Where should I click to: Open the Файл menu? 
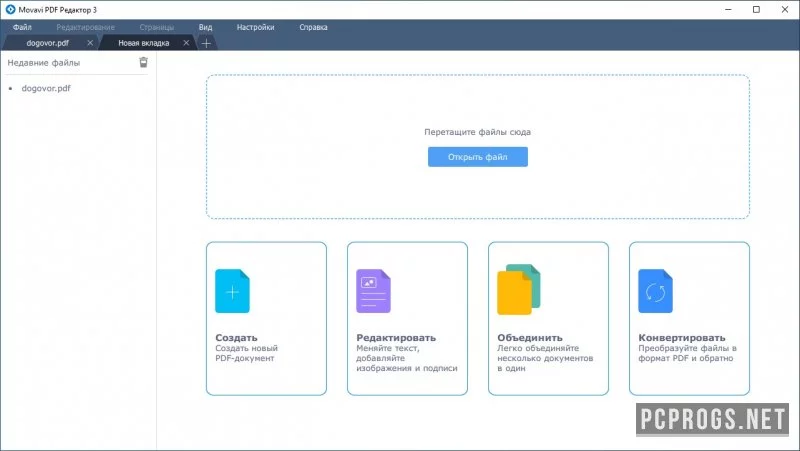(x=22, y=27)
